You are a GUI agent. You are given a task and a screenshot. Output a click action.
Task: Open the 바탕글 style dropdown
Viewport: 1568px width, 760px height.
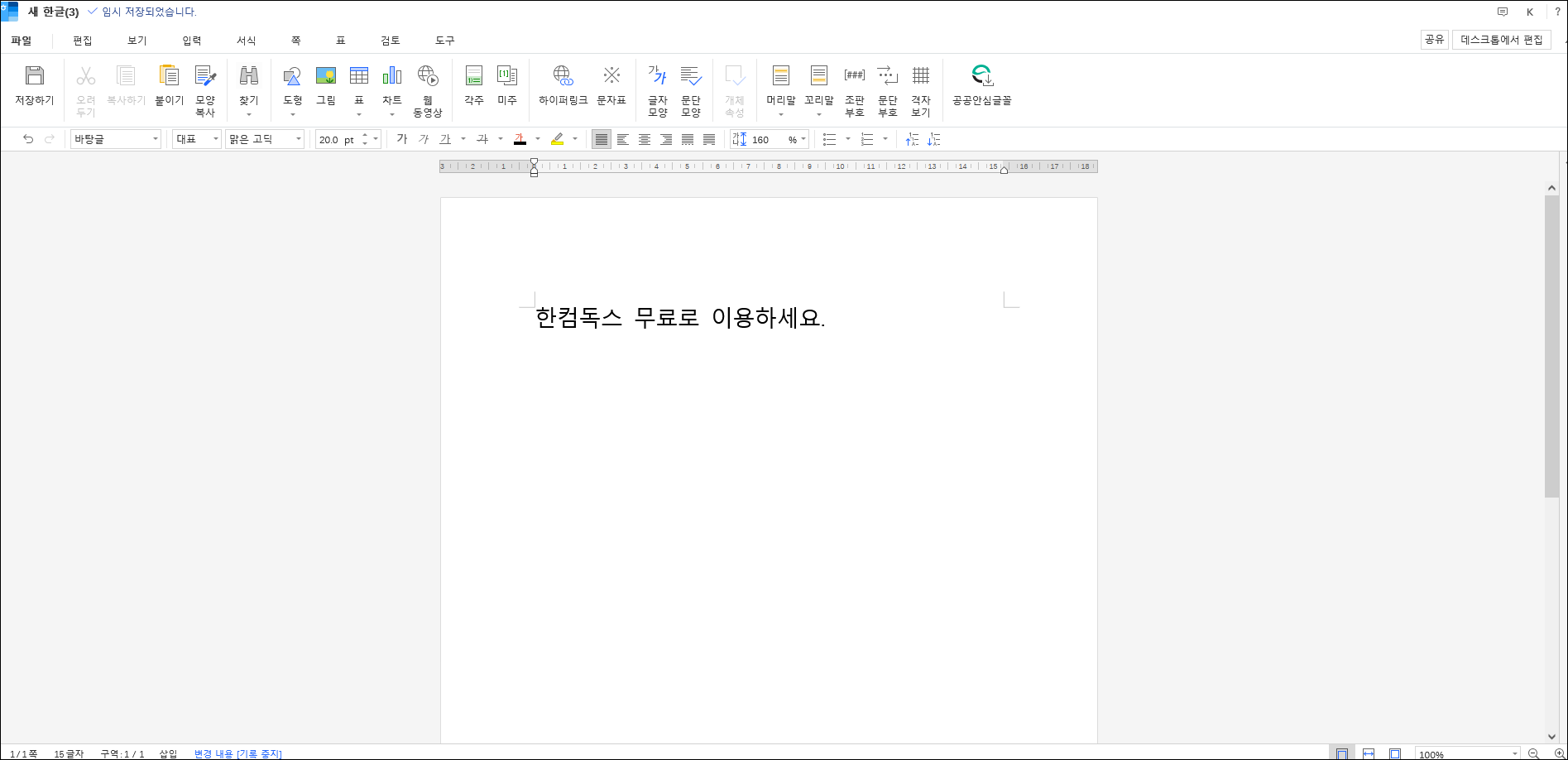pos(116,139)
